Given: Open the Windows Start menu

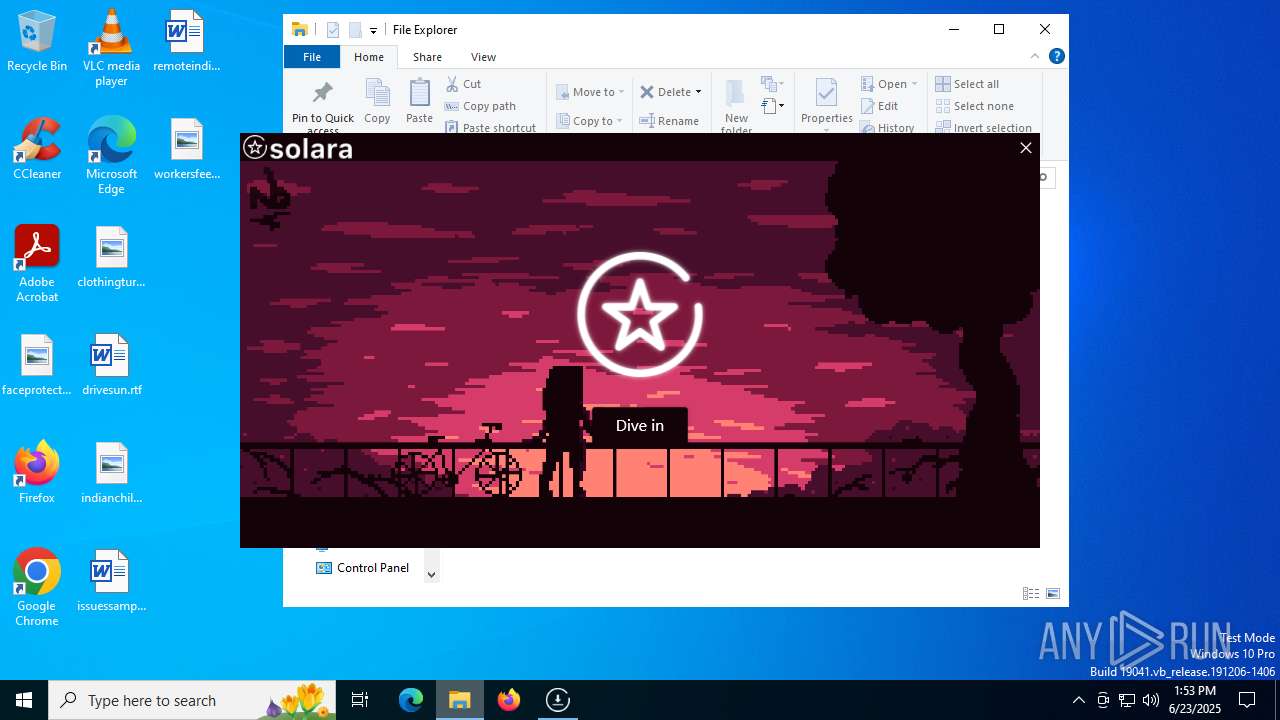Looking at the screenshot, I should pyautogui.click(x=24, y=700).
